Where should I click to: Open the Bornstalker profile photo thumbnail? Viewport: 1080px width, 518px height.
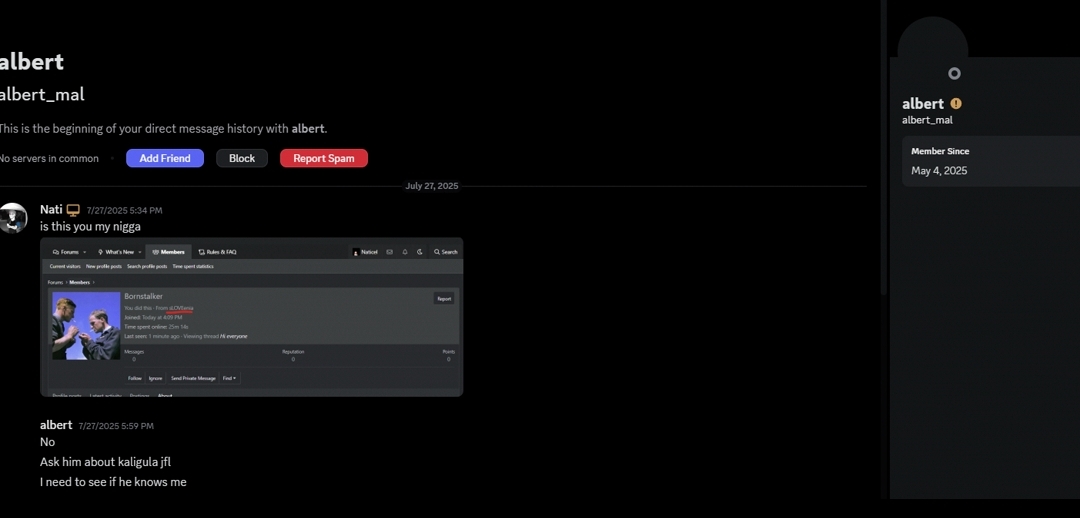click(x=86, y=325)
